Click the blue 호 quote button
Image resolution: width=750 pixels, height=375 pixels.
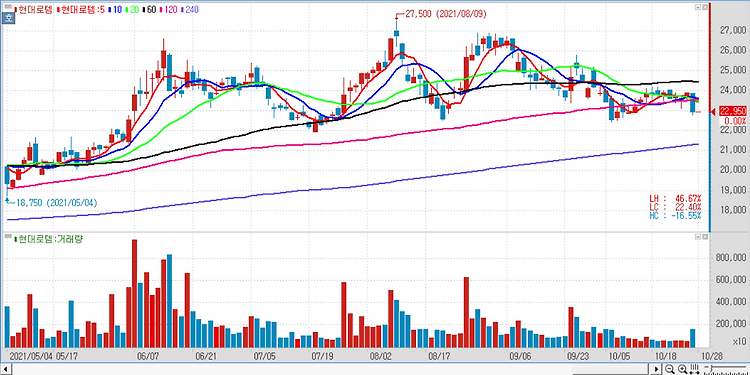(x=8, y=18)
